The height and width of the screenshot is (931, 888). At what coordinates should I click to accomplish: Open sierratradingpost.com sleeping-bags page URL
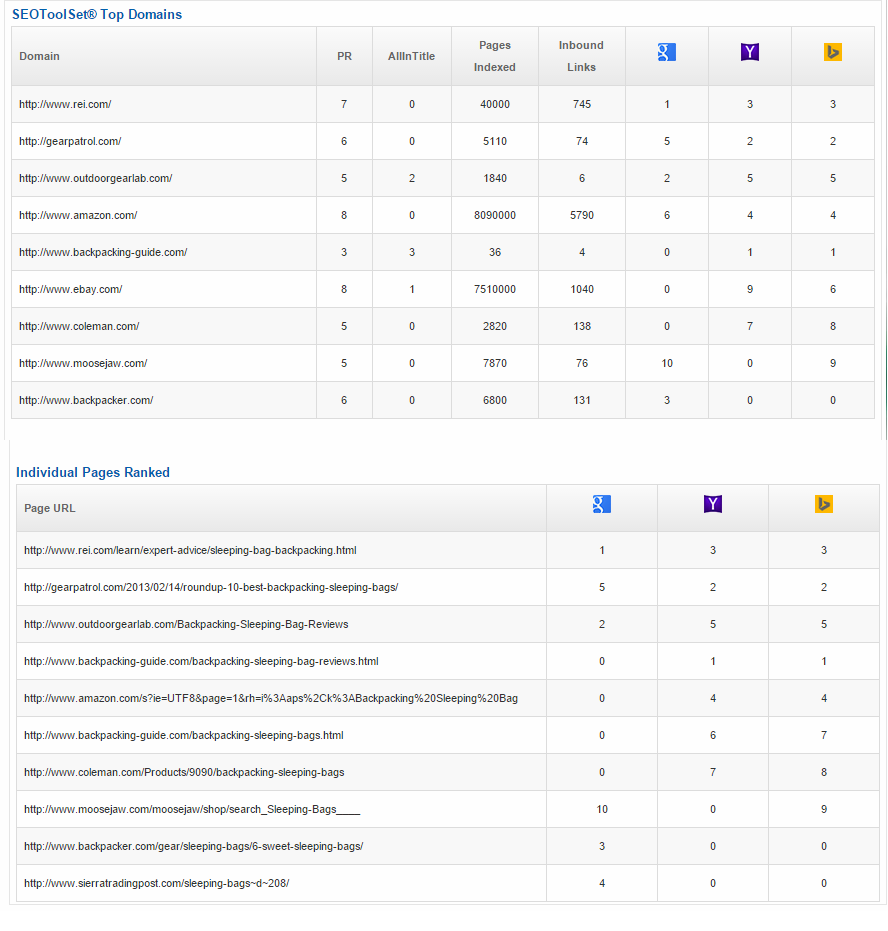156,884
